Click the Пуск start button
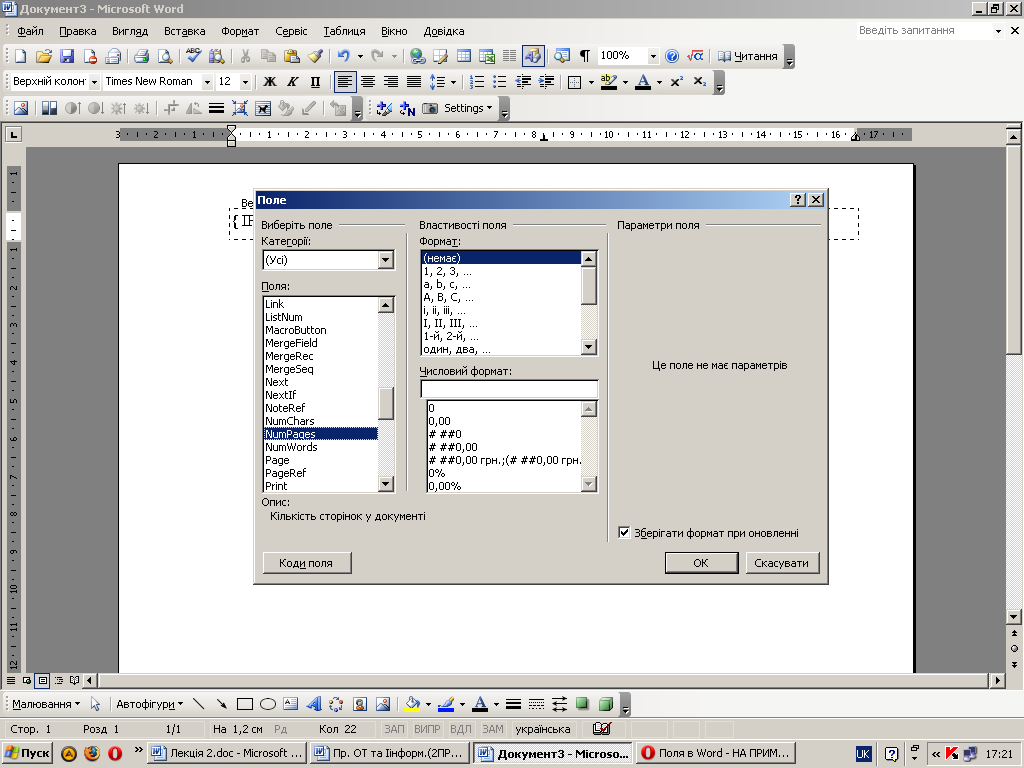 click(27, 753)
